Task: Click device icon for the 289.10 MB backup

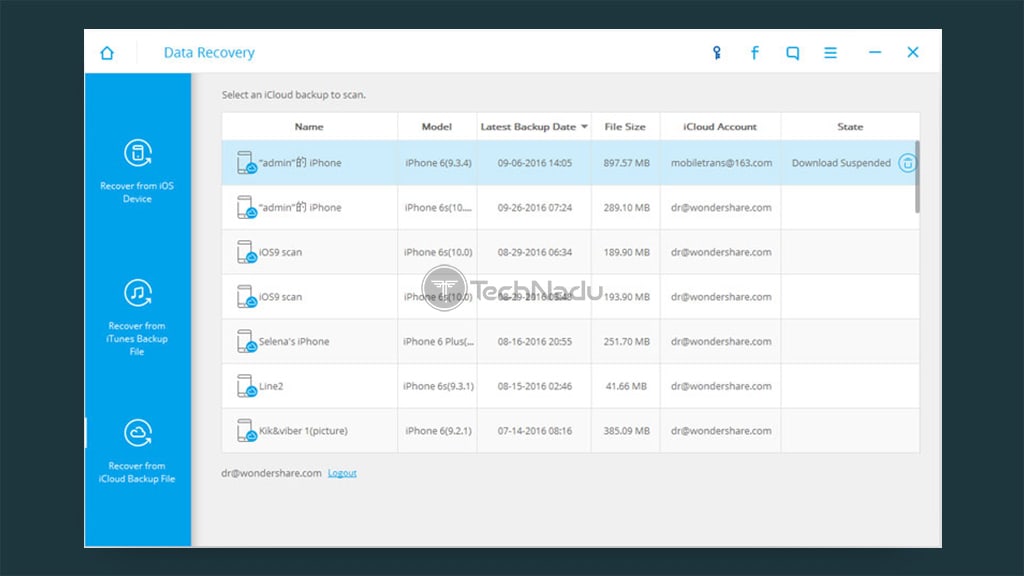Action: pos(246,207)
